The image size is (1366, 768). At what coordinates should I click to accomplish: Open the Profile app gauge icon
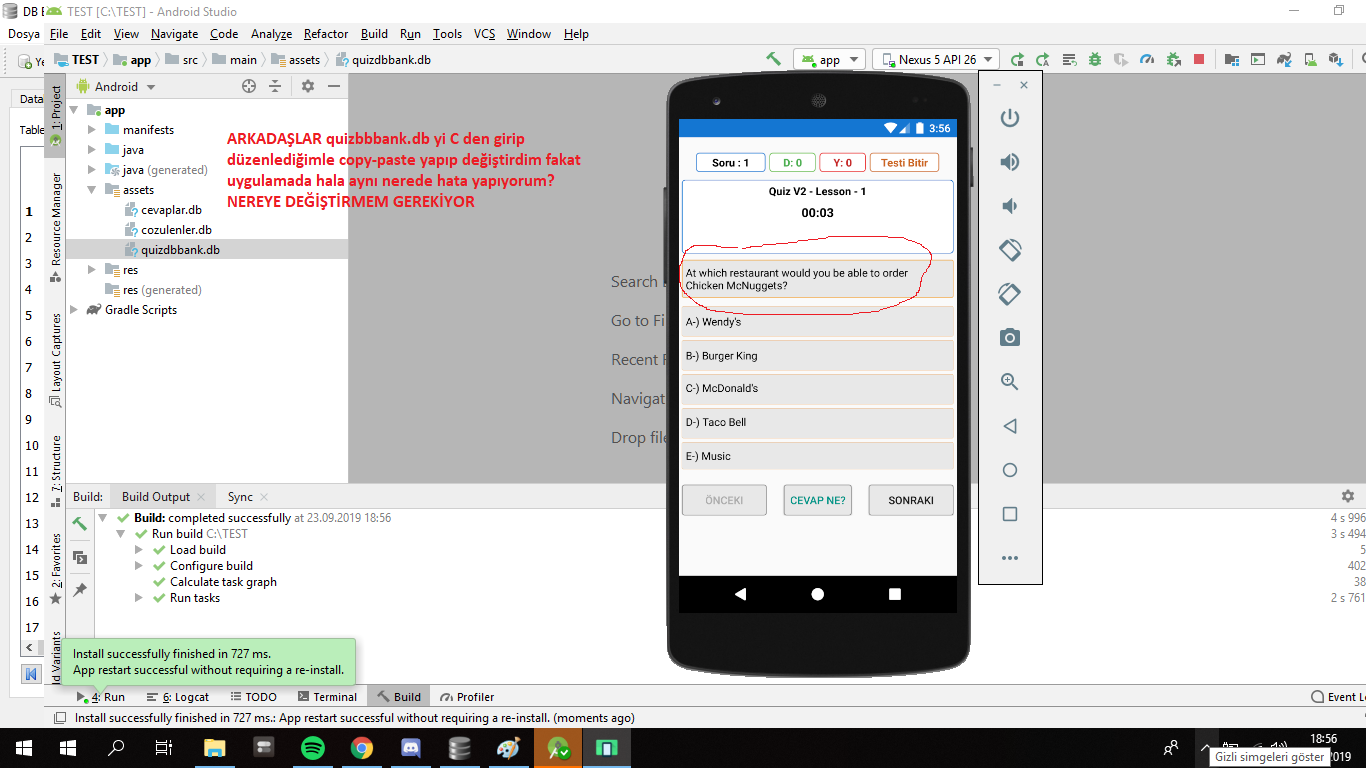pos(1147,59)
